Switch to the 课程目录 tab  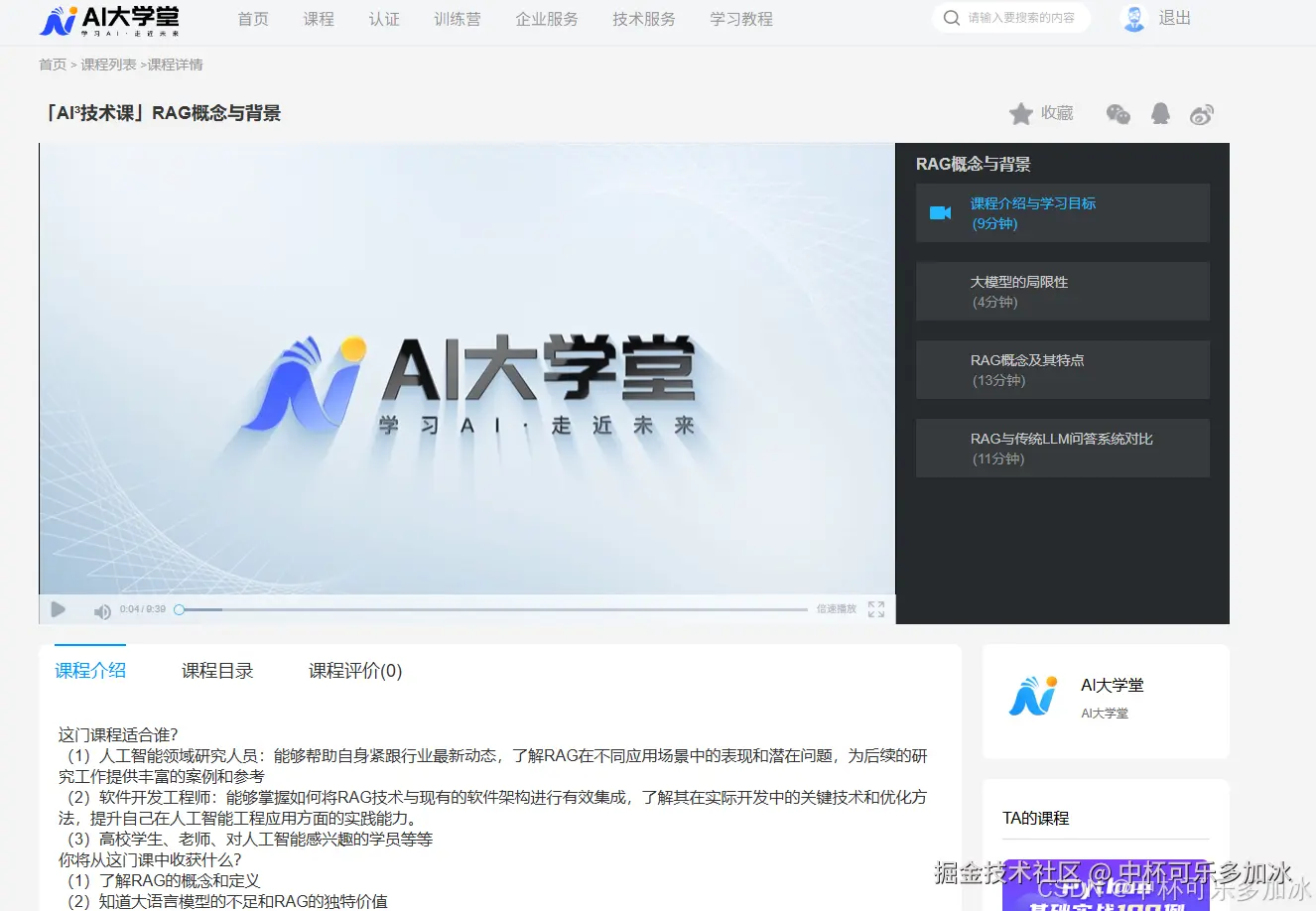click(217, 670)
